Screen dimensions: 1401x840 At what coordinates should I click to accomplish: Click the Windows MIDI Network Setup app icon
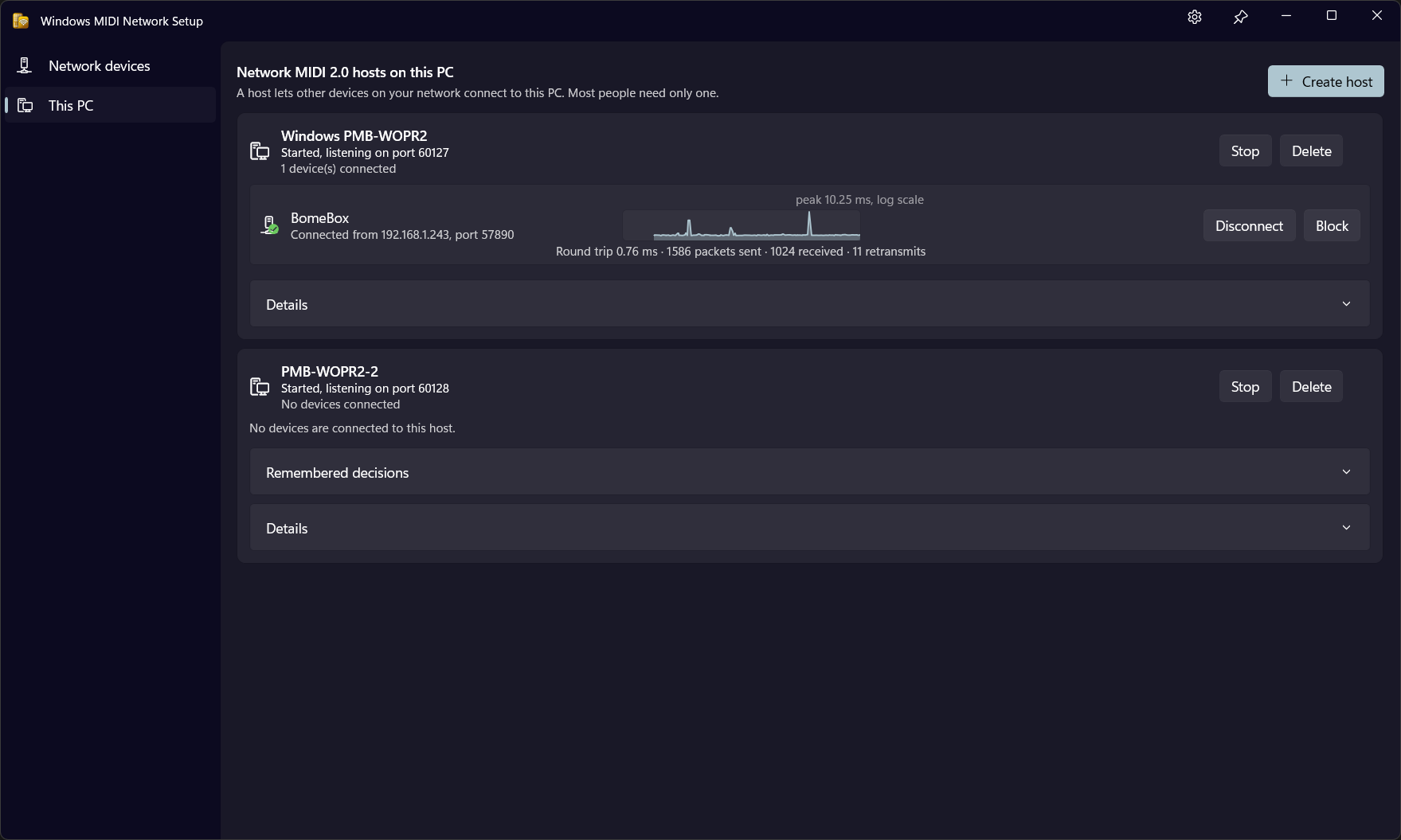pyautogui.click(x=21, y=21)
